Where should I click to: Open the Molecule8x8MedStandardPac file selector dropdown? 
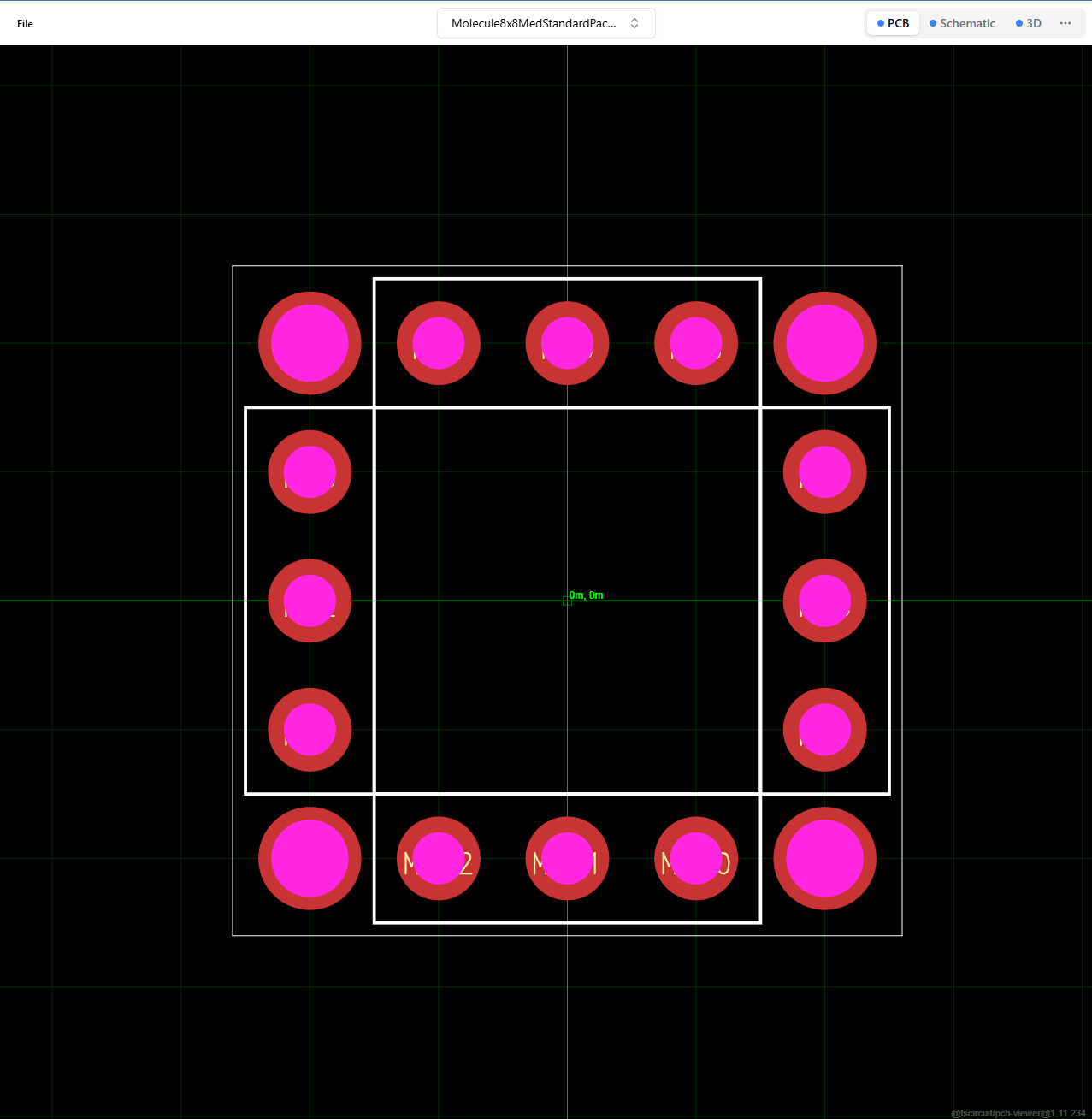pos(546,23)
